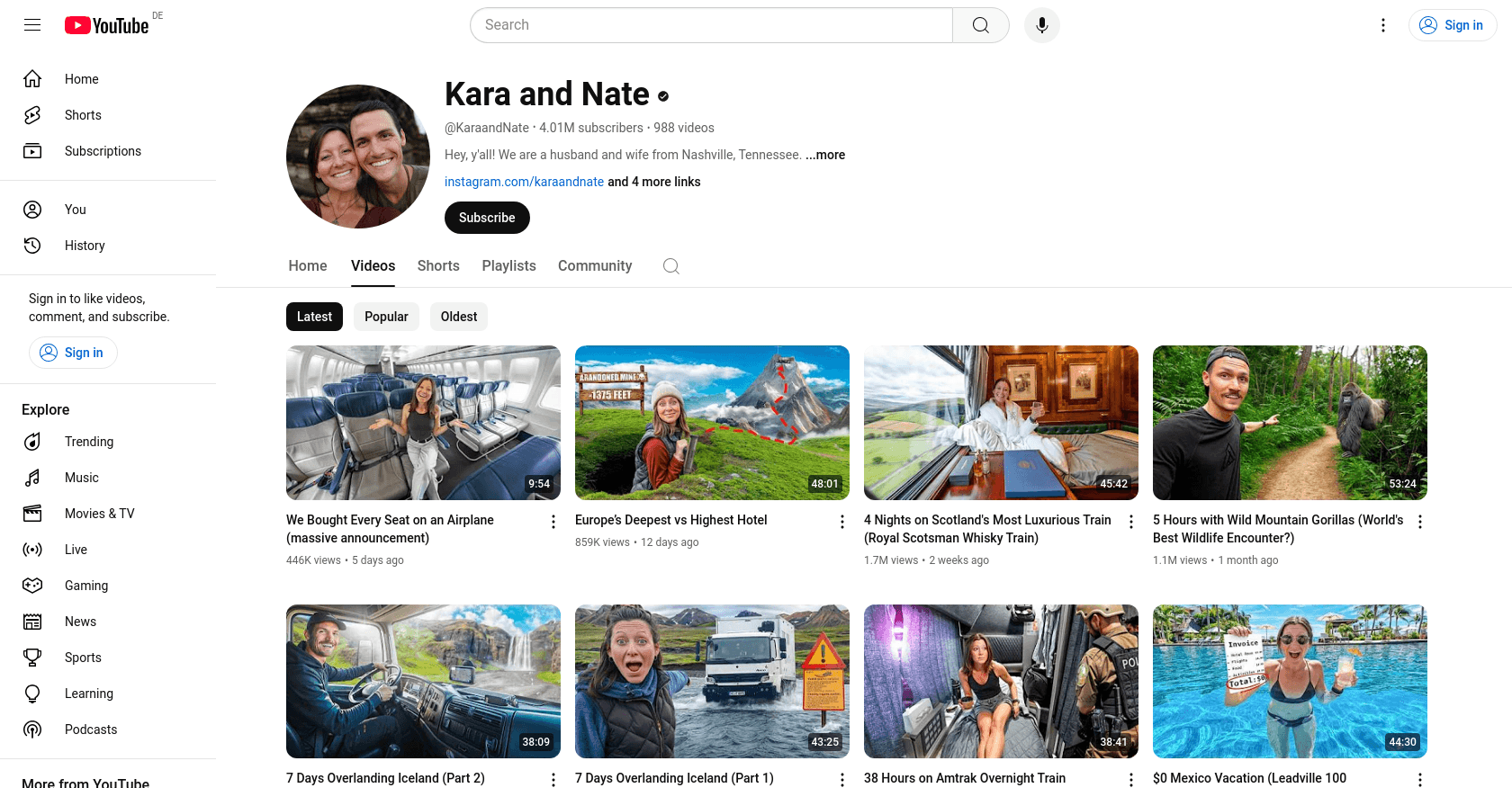Open options menu for Airplane seat video
Viewport: 1512px width, 788px height.
coord(553,522)
